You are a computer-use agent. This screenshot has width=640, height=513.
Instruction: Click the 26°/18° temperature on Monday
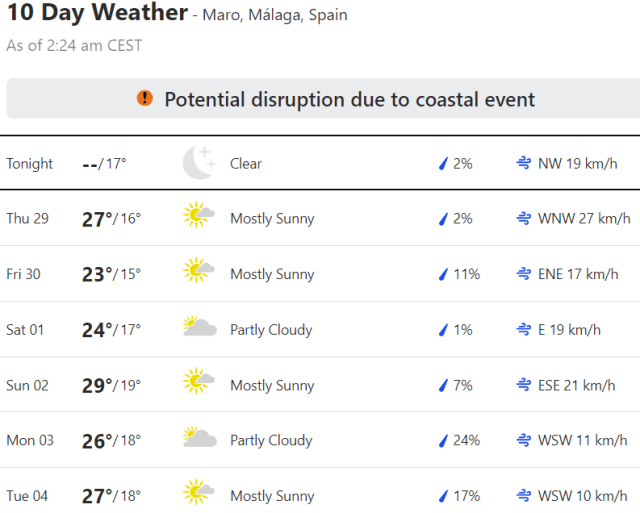111,440
